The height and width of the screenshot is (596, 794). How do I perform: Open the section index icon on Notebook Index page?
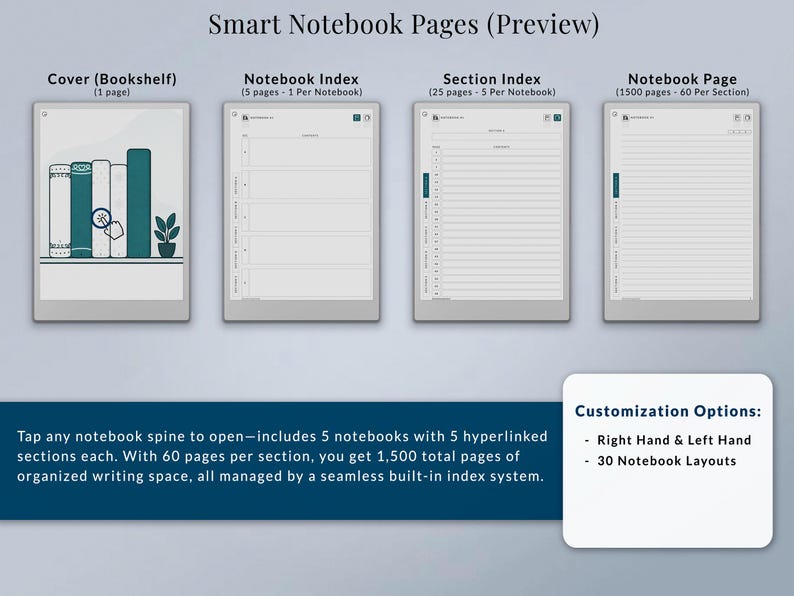pos(368,117)
